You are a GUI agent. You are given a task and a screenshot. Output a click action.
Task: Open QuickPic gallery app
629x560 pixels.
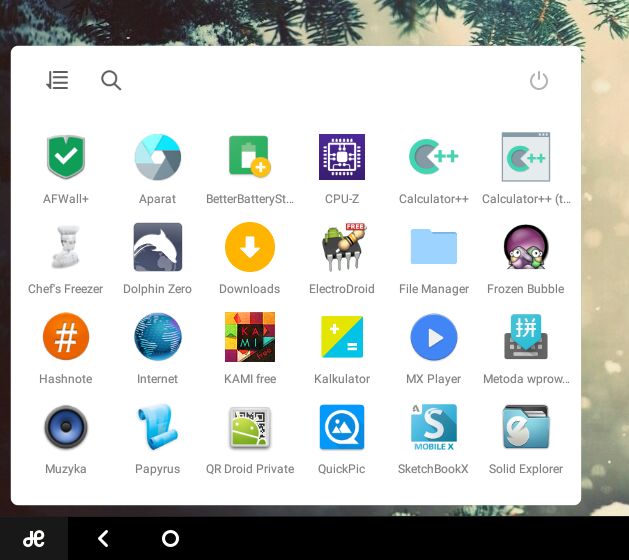pos(342,426)
